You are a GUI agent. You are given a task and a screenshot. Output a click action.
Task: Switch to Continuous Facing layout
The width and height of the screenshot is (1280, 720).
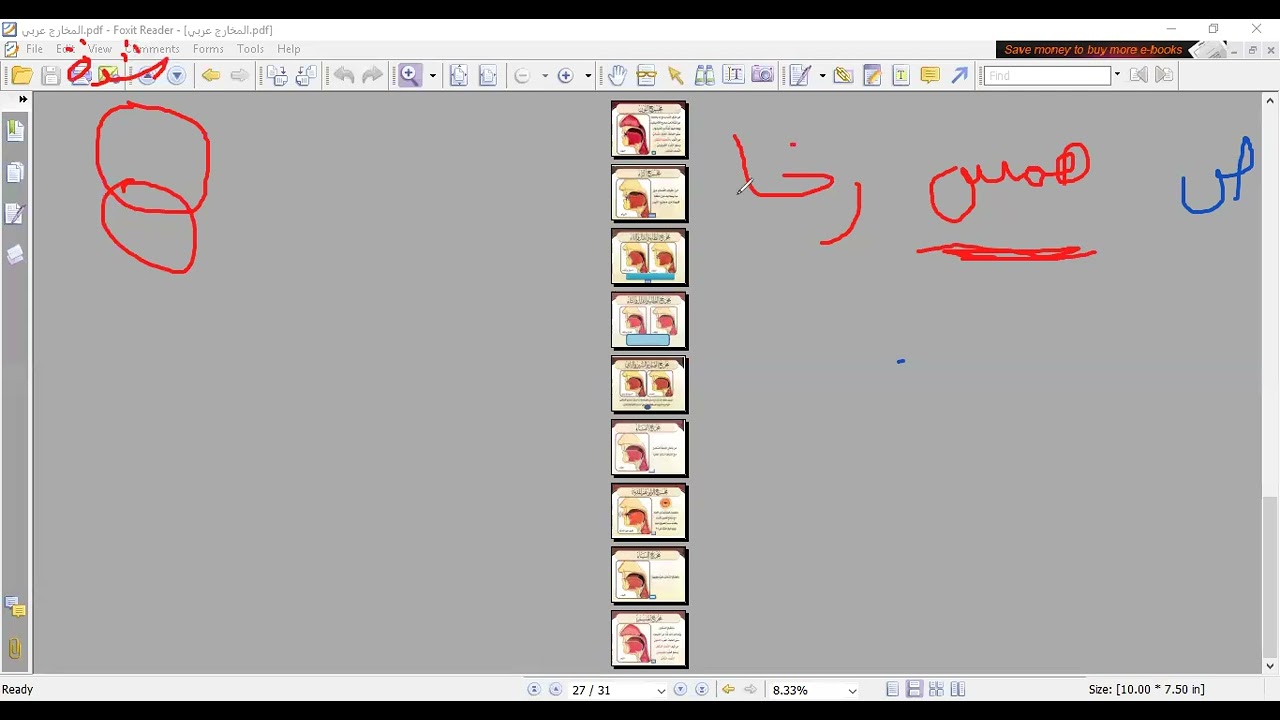point(936,690)
